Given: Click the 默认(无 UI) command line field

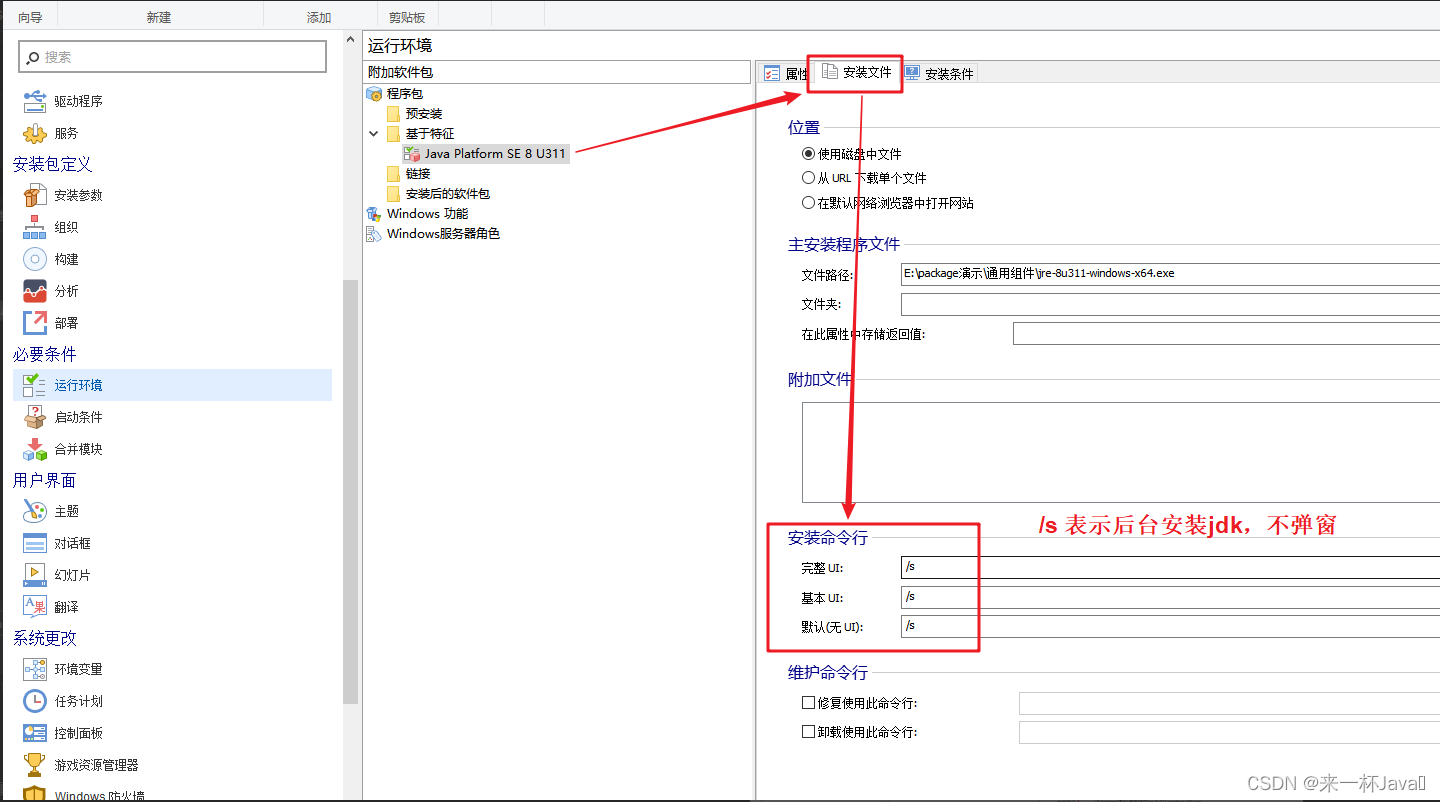Looking at the screenshot, I should click(x=1170, y=627).
